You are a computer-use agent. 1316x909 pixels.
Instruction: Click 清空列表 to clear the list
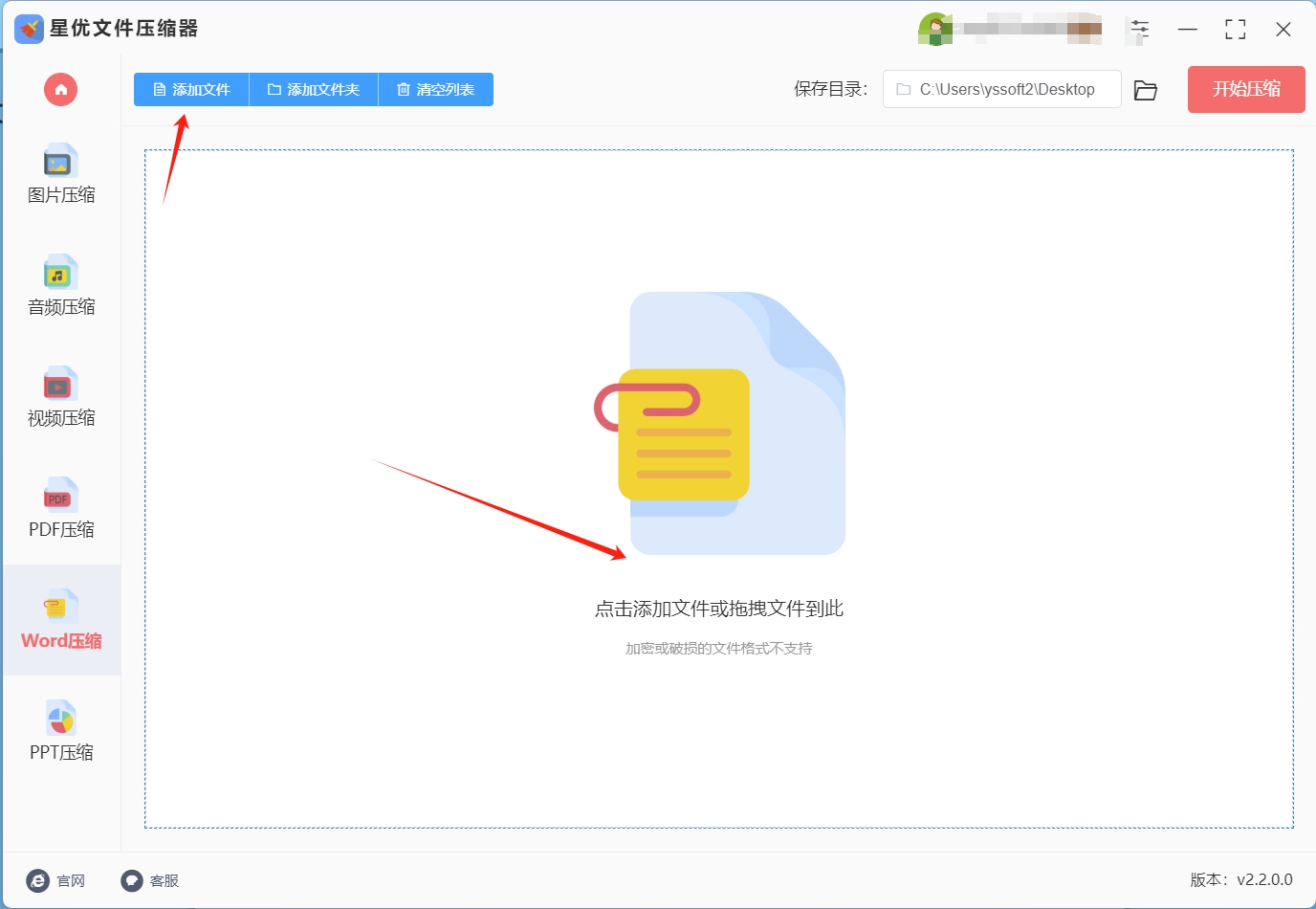(436, 90)
